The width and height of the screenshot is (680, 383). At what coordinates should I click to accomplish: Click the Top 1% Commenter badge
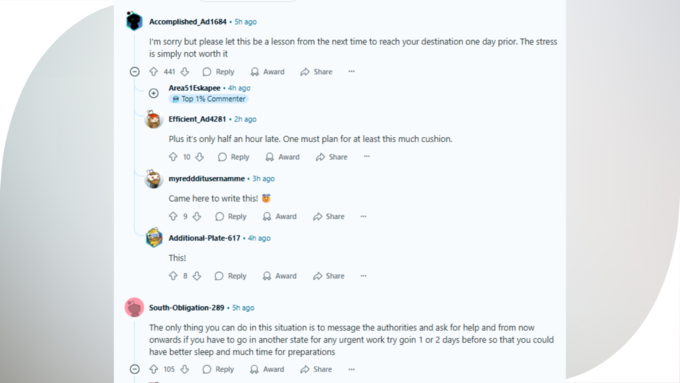click(209, 99)
